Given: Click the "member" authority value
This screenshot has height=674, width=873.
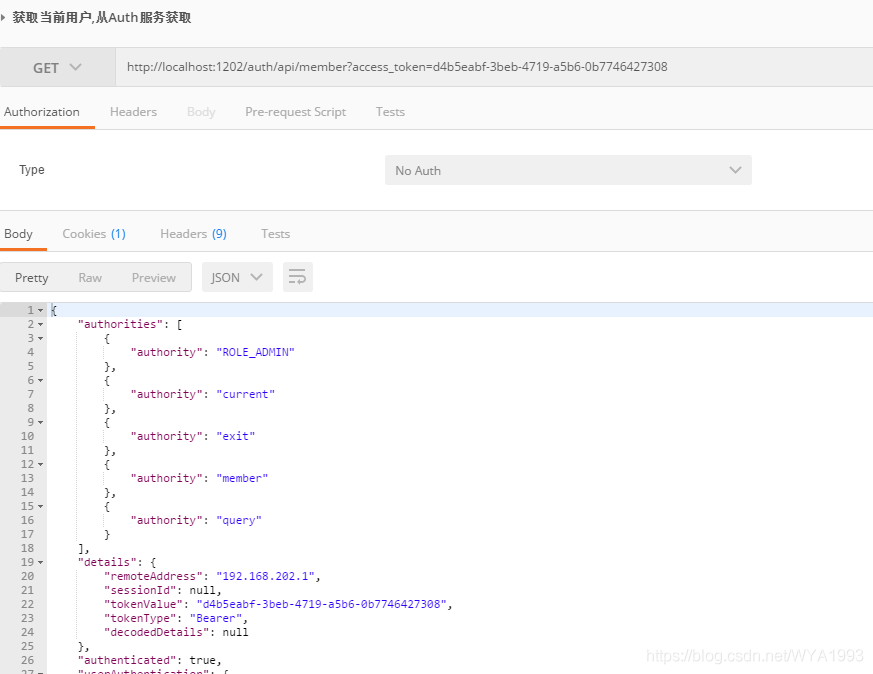Looking at the screenshot, I should point(242,478).
